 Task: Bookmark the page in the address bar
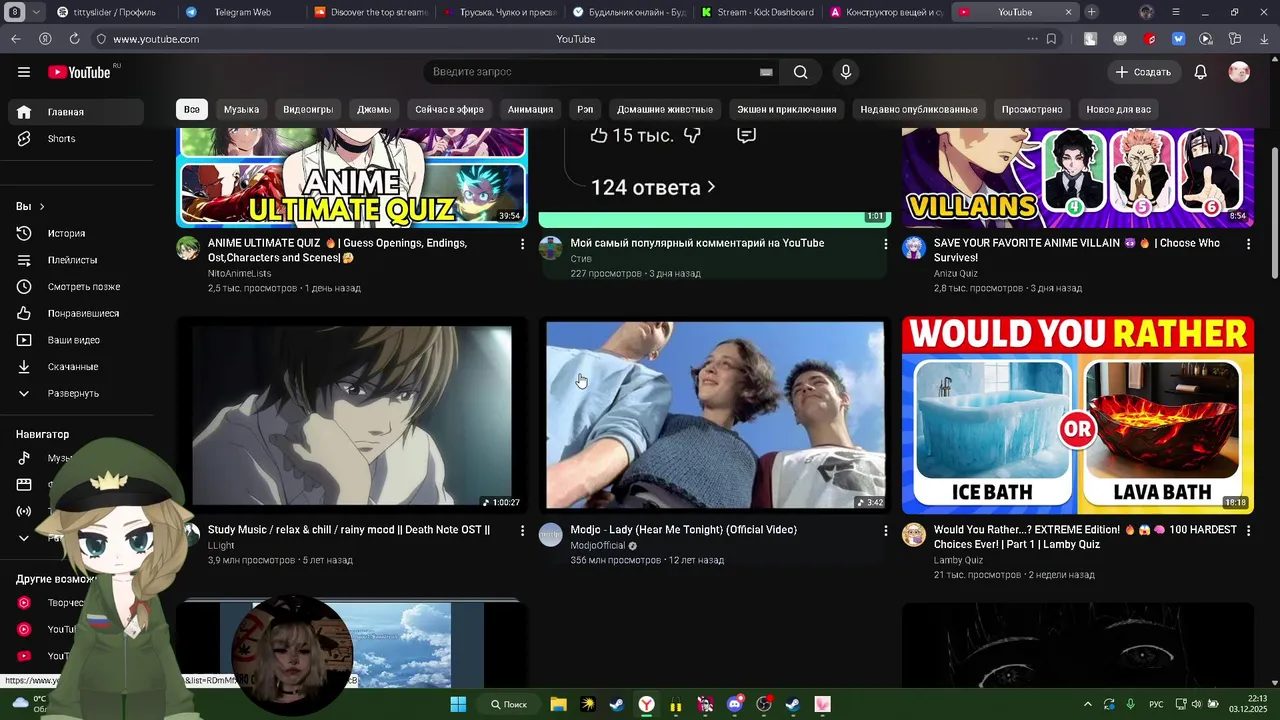[1051, 39]
